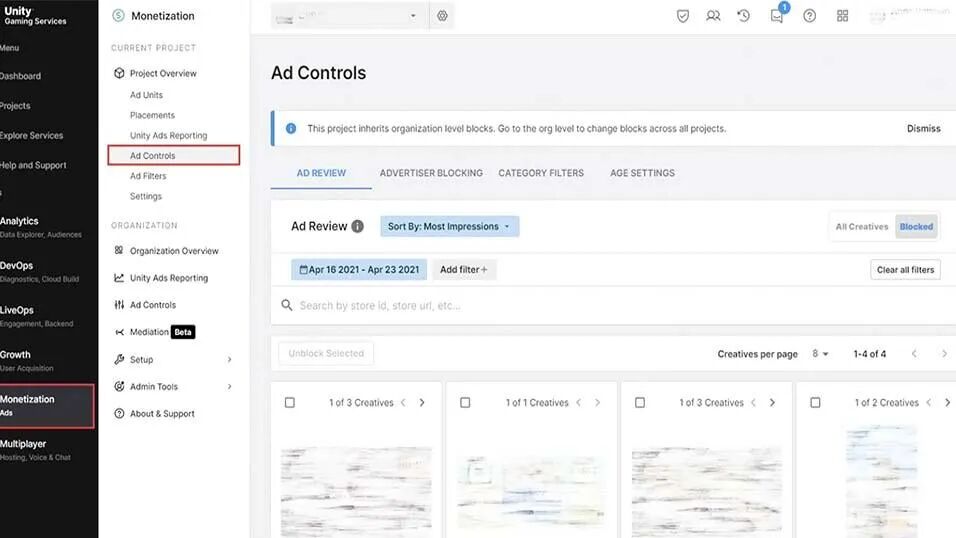This screenshot has width=956, height=538.
Task: Show next creative in 1 of 2 Creatives card
Action: tap(947, 403)
